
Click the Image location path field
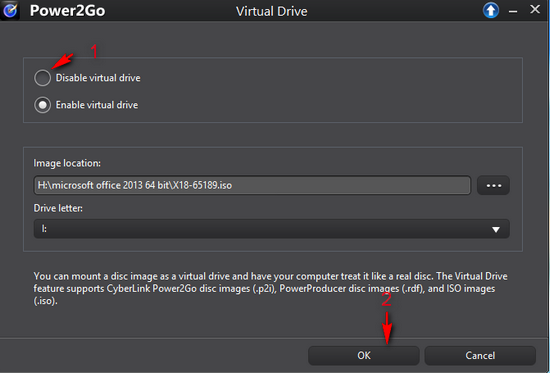(x=252, y=185)
